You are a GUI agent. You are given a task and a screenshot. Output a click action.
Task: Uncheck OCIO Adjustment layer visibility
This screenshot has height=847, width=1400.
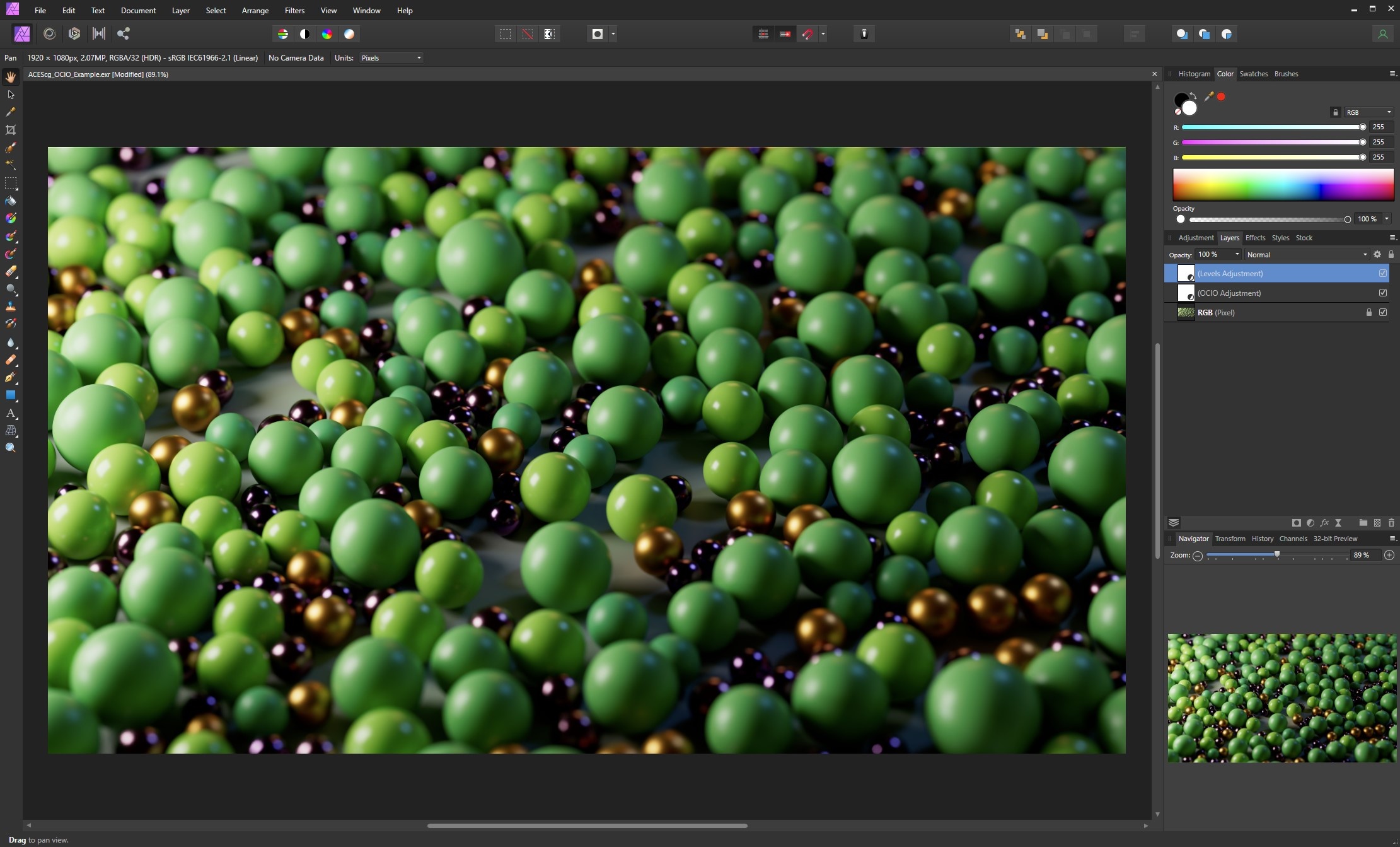[x=1382, y=293]
